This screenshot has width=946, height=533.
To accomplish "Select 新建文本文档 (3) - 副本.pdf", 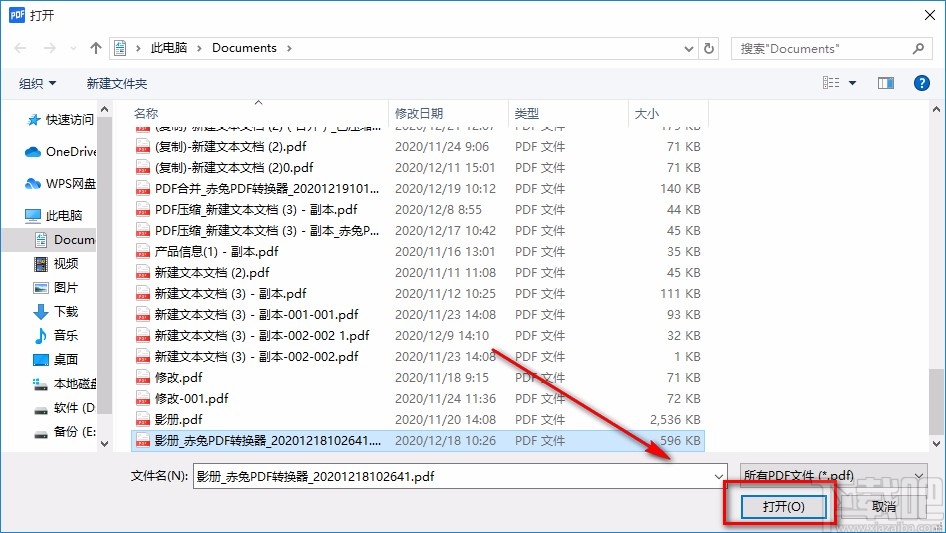I will (417, 293).
